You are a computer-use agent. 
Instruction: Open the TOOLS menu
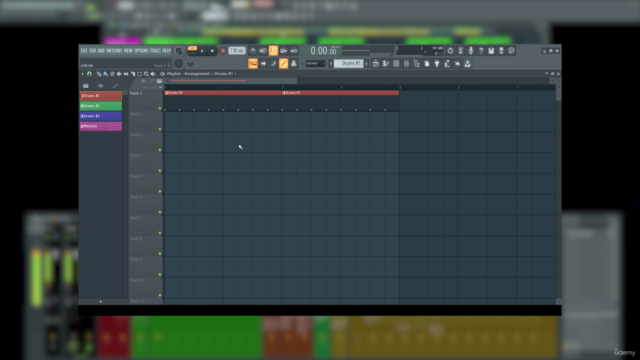pyautogui.click(x=155, y=51)
